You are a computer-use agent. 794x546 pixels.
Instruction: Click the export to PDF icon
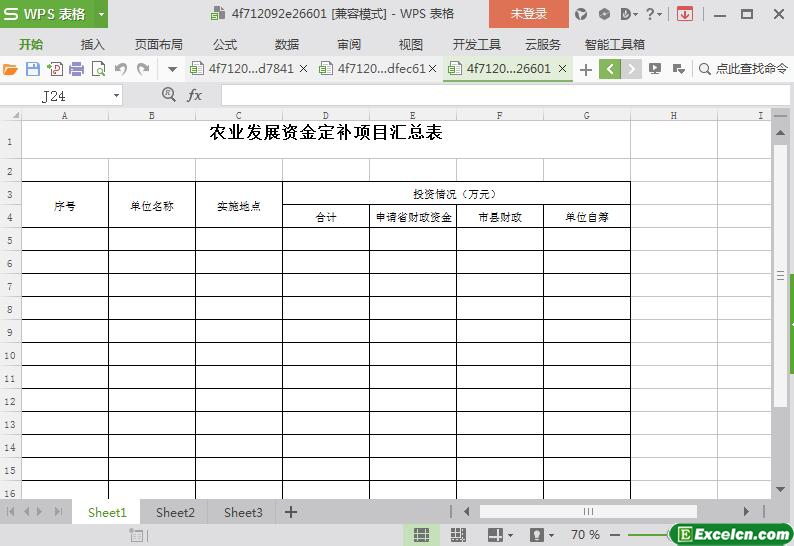point(55,69)
